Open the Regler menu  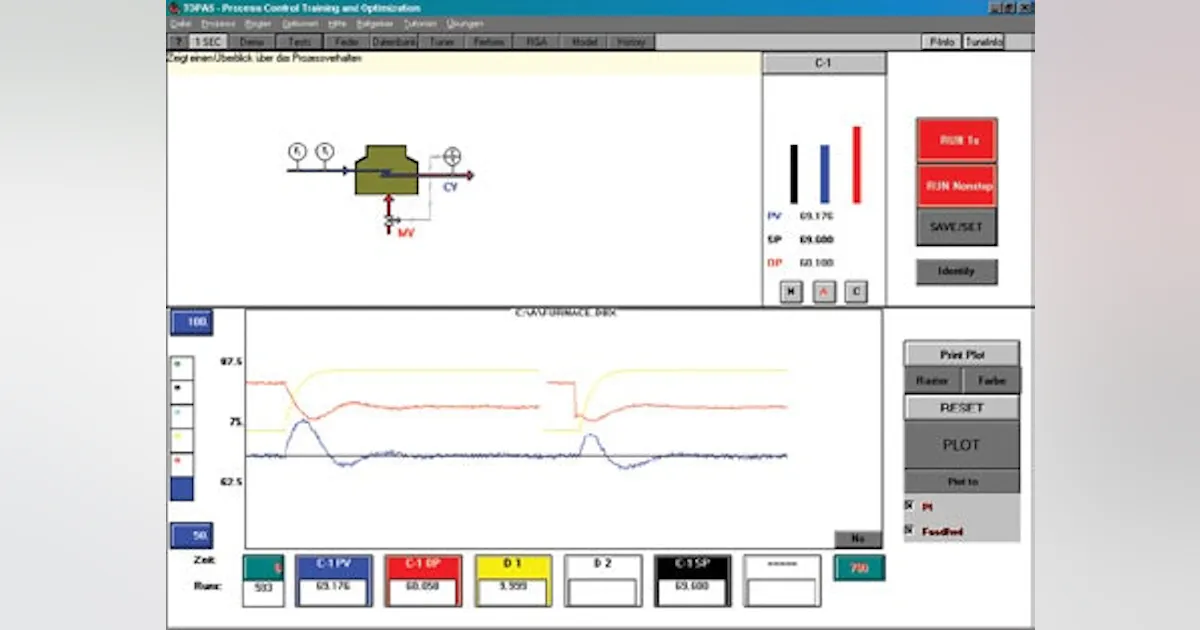pyautogui.click(x=258, y=23)
